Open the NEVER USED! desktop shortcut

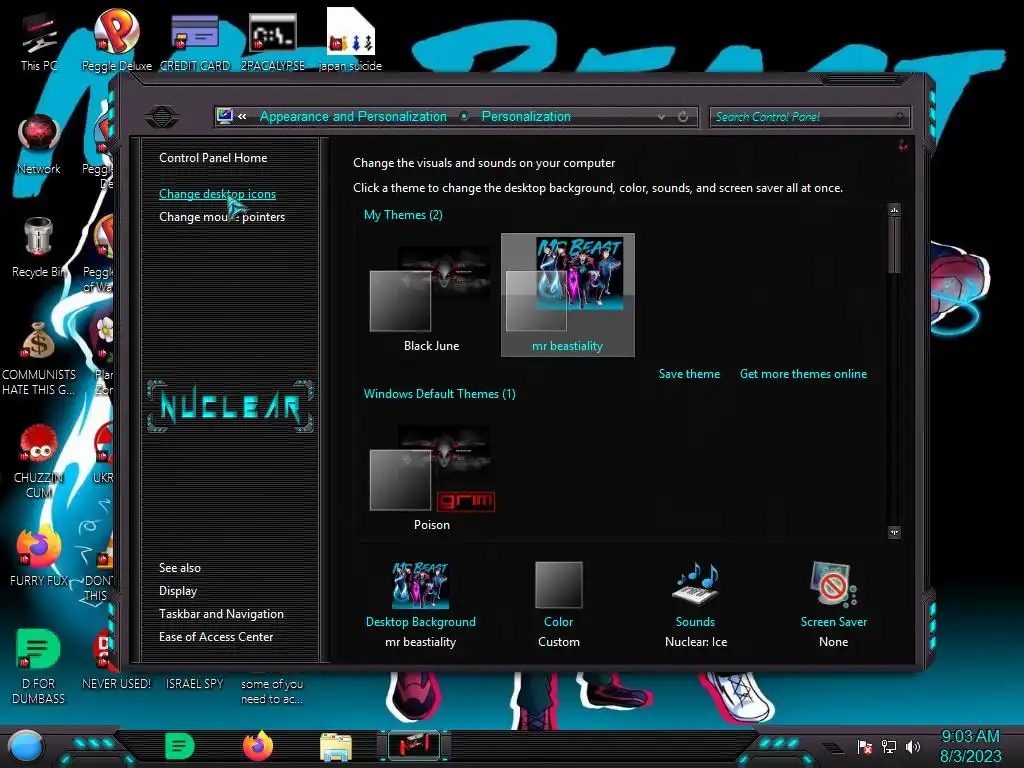coord(116,660)
